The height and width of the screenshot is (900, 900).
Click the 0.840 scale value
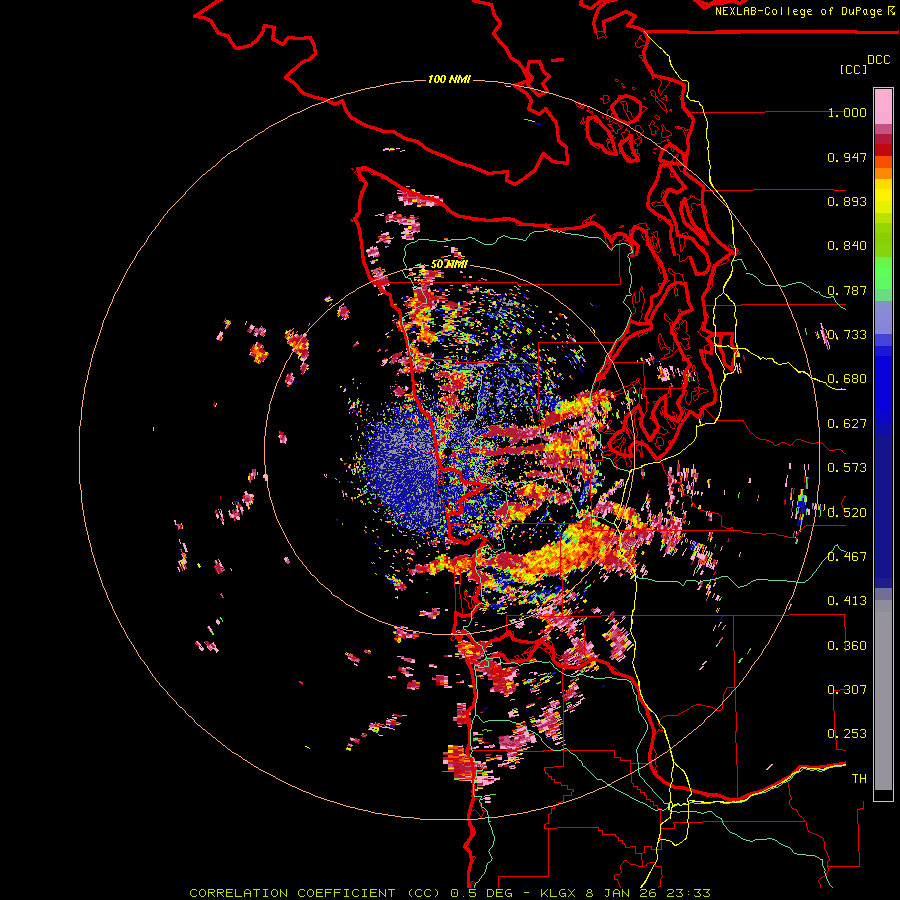[847, 246]
